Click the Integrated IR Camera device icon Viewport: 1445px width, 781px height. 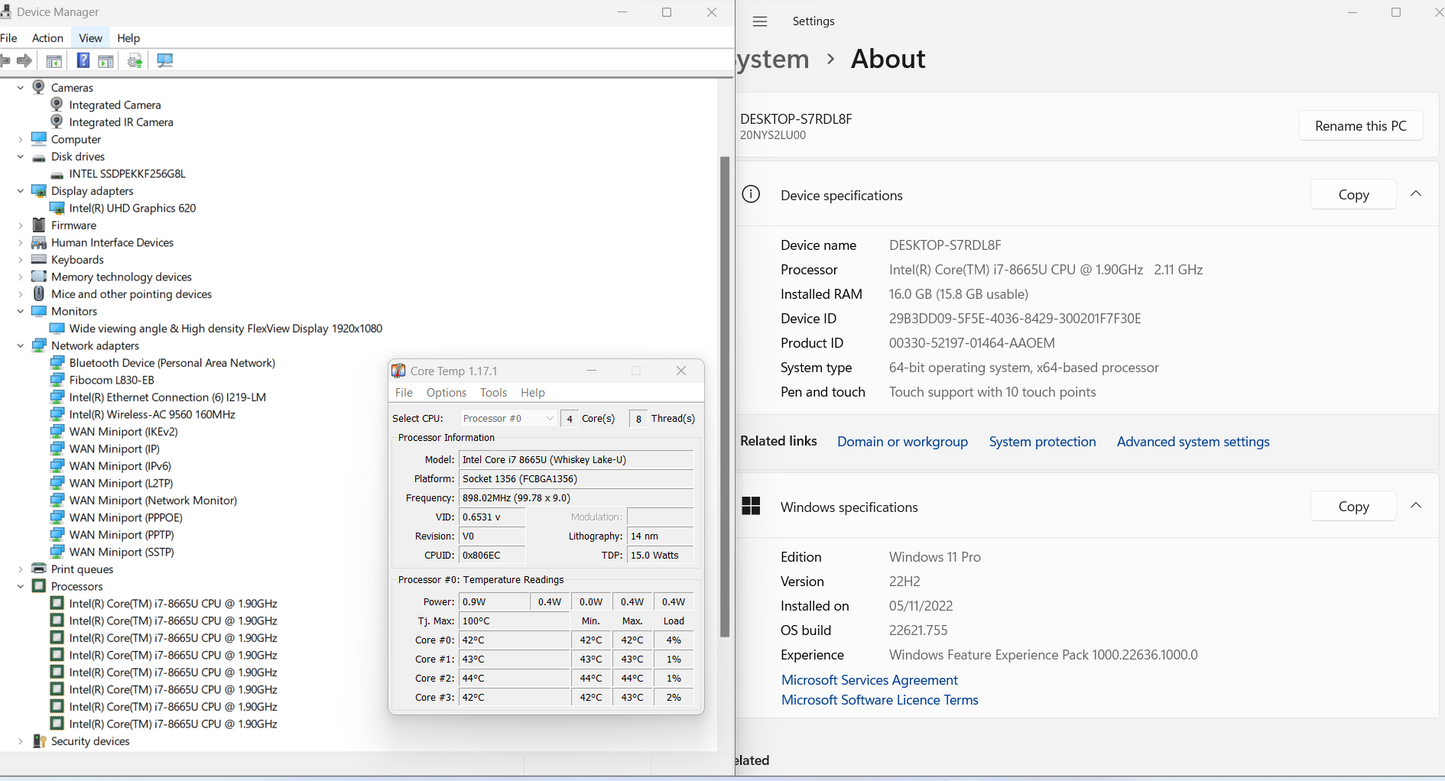57,122
